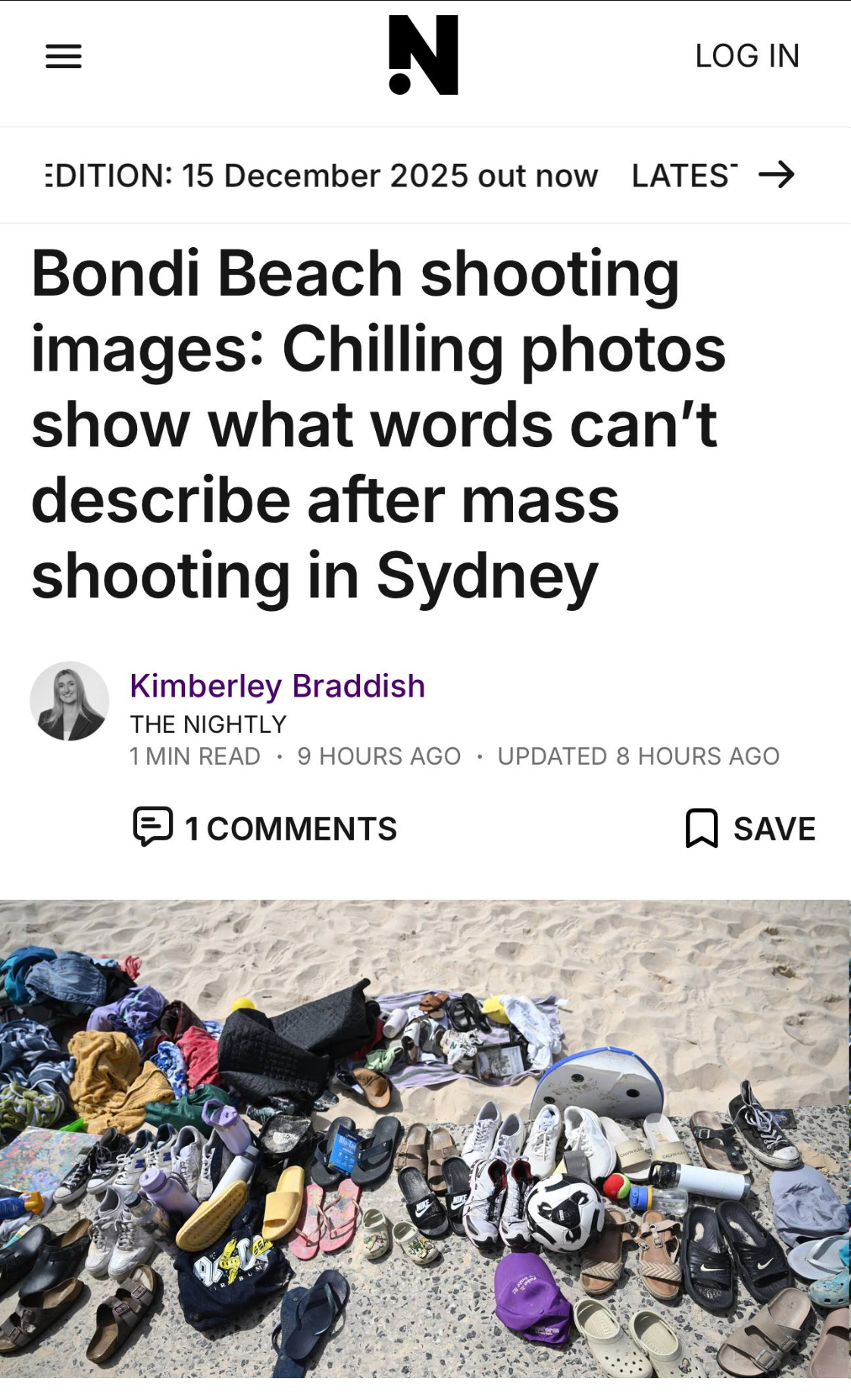This screenshot has height=1400, width=851.
Task: Toggle the bookmark save icon
Action: tap(702, 828)
